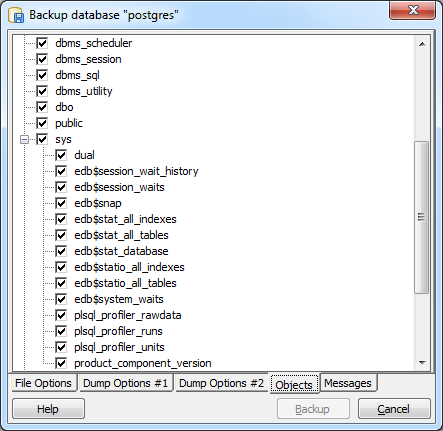Click the Help button
Image resolution: width=443 pixels, height=431 pixels.
coord(48,409)
